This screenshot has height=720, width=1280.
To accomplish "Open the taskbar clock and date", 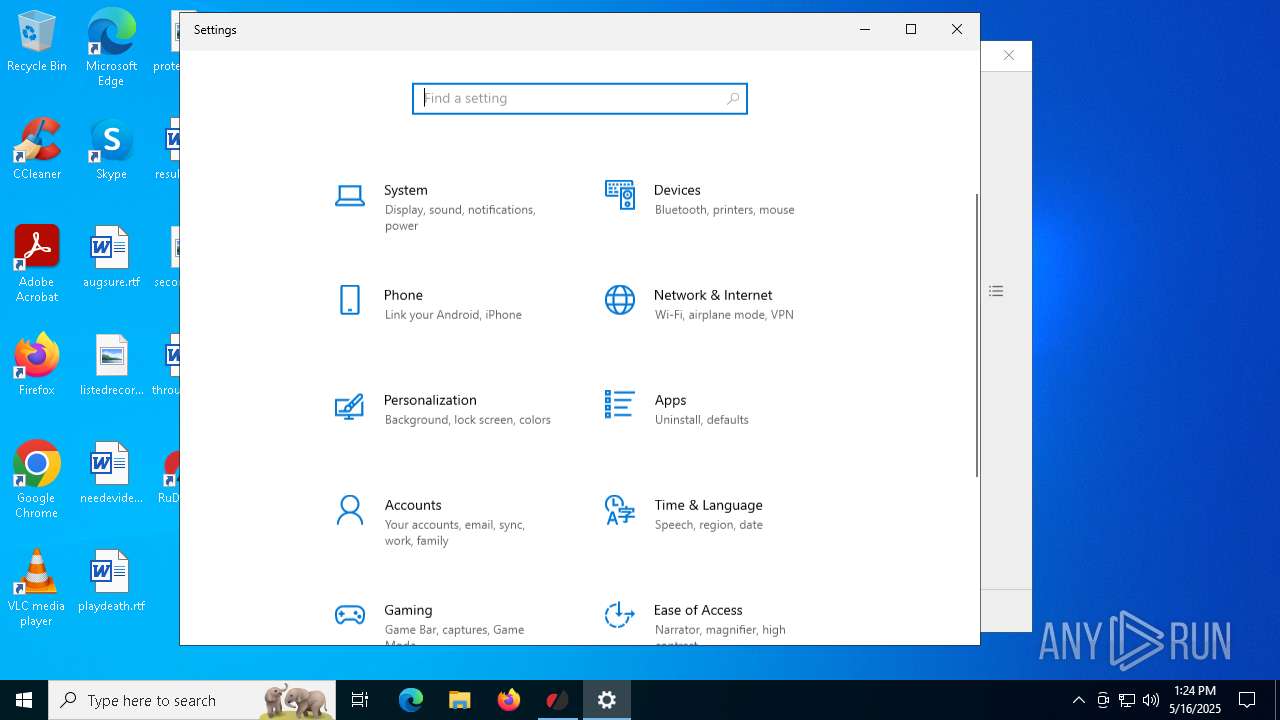I will coord(1195,700).
